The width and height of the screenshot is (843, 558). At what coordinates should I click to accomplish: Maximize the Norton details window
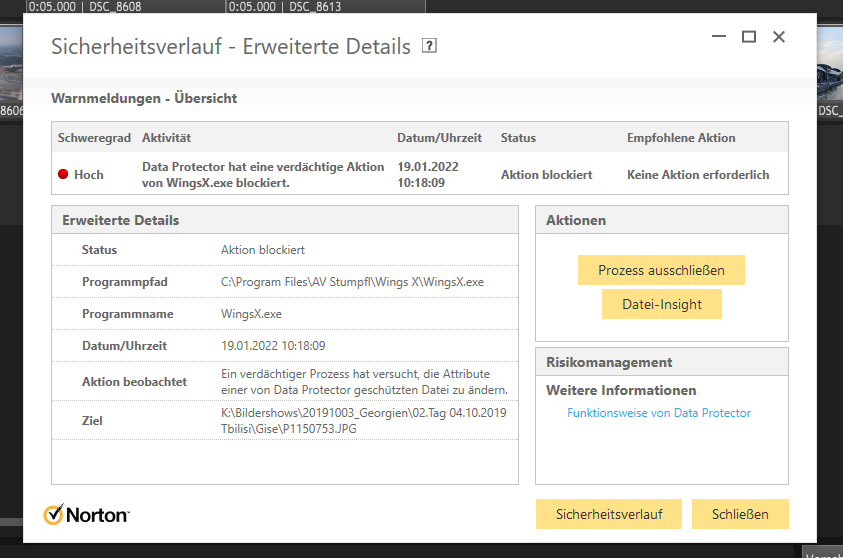749,37
